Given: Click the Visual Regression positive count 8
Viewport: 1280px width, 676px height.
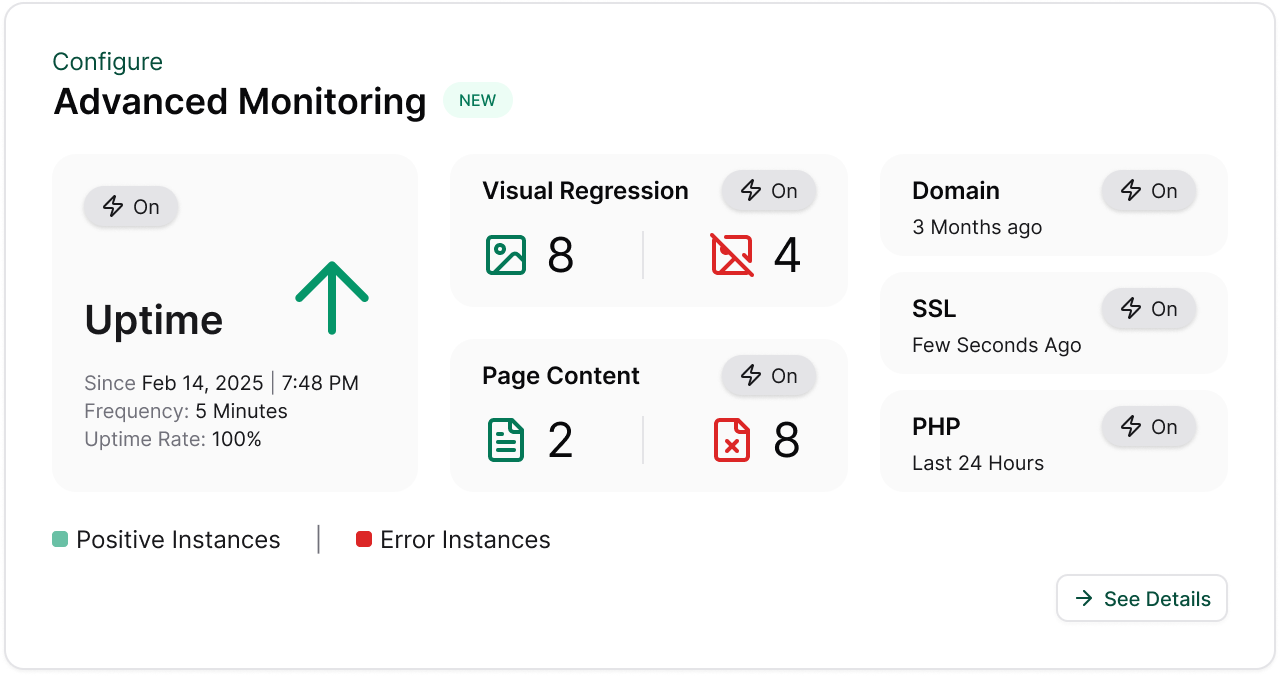Looking at the screenshot, I should [561, 256].
